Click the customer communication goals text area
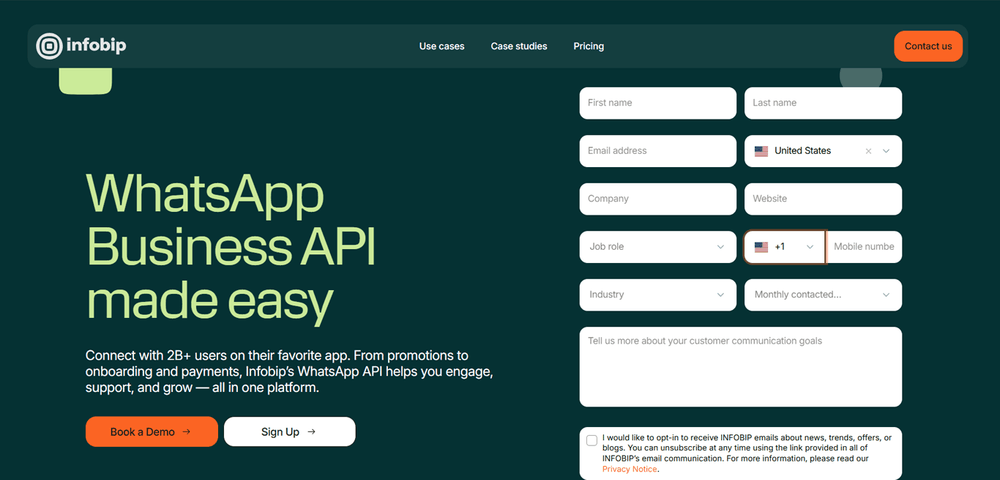This screenshot has width=1000, height=480. click(x=740, y=367)
